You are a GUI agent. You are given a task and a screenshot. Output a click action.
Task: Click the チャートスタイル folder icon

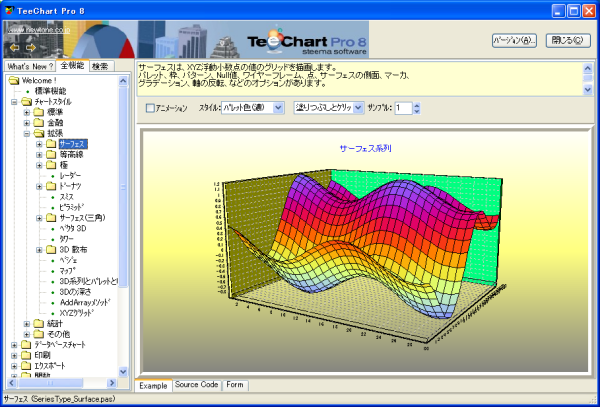coord(26,102)
